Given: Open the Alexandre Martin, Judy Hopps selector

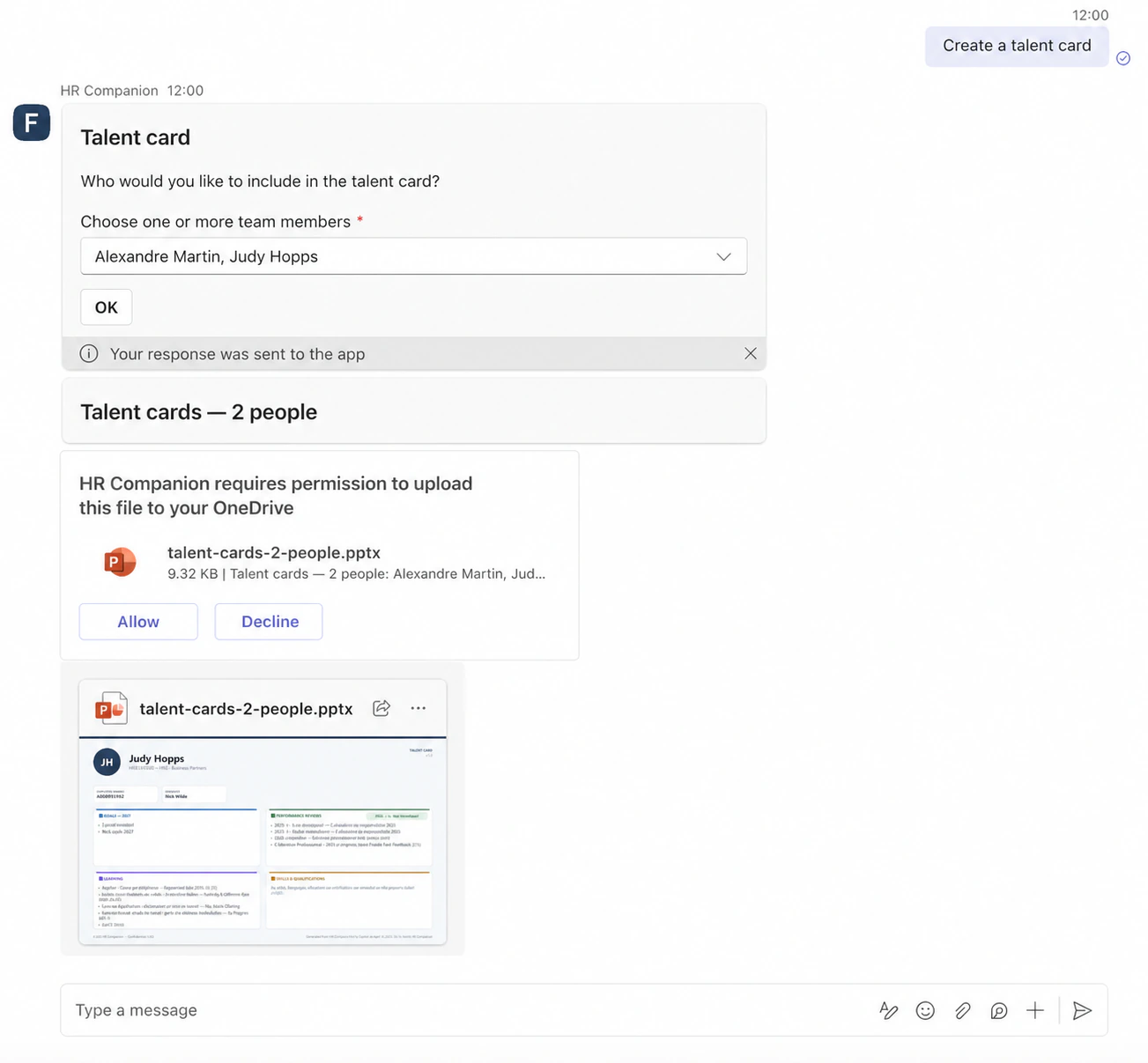Looking at the screenshot, I should point(413,256).
